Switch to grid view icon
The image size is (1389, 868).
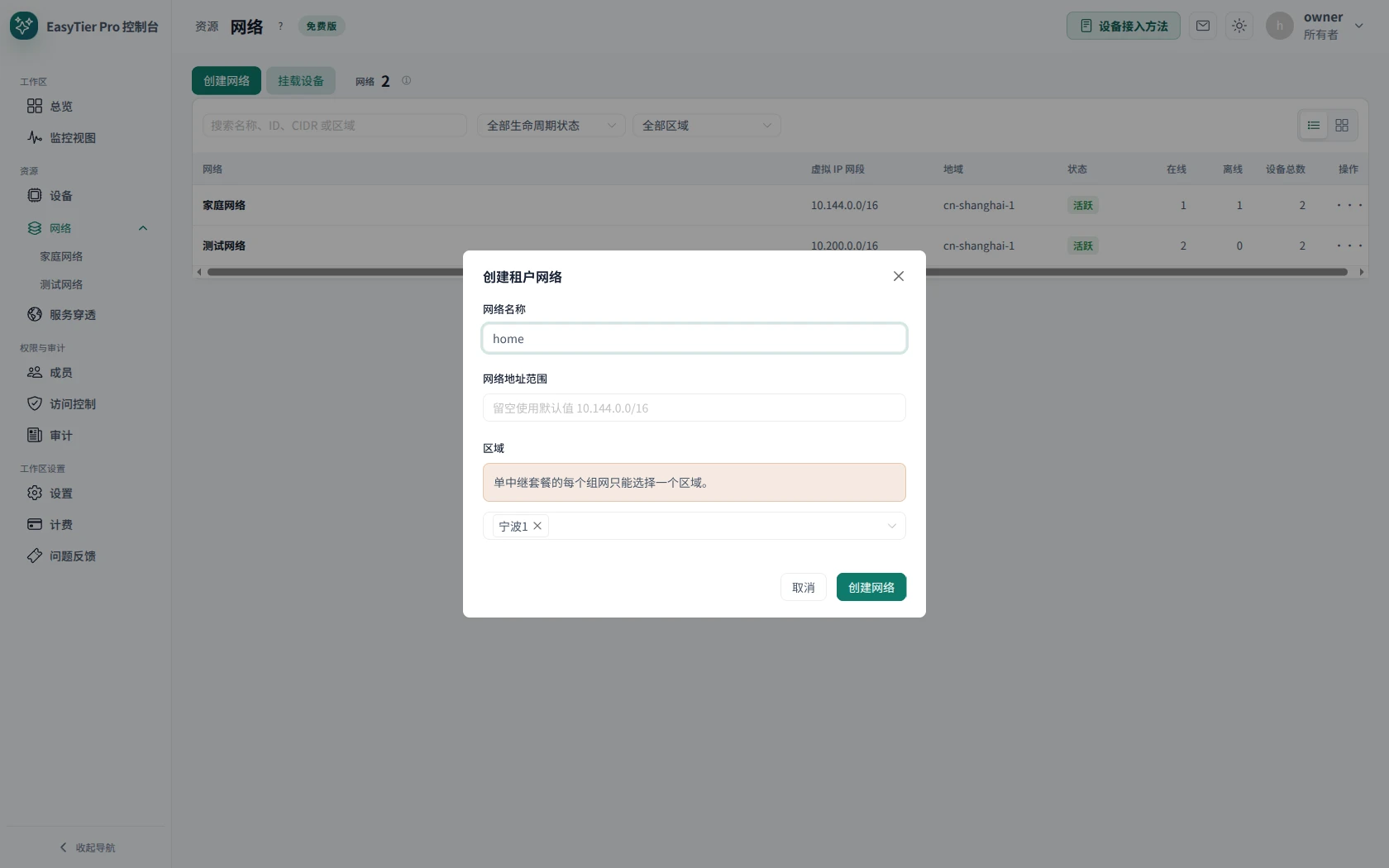[x=1342, y=126]
